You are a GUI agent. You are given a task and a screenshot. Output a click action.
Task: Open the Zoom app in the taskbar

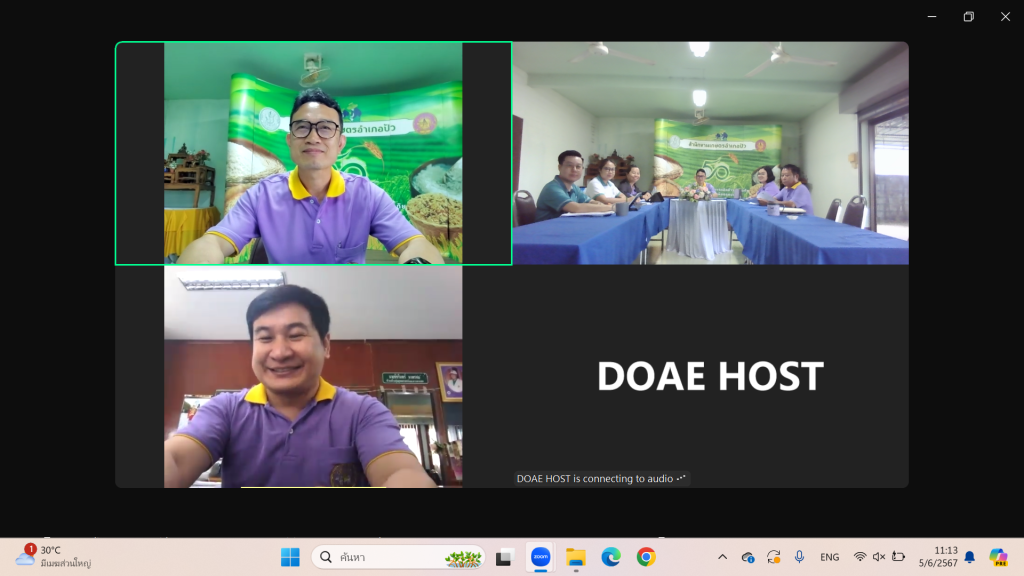[x=540, y=557]
